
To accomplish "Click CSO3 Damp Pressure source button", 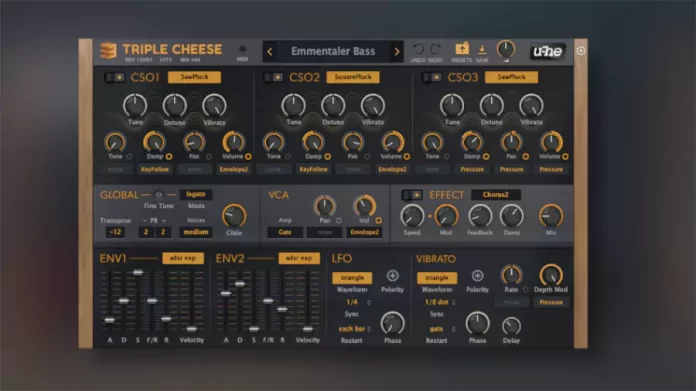I will (472, 170).
